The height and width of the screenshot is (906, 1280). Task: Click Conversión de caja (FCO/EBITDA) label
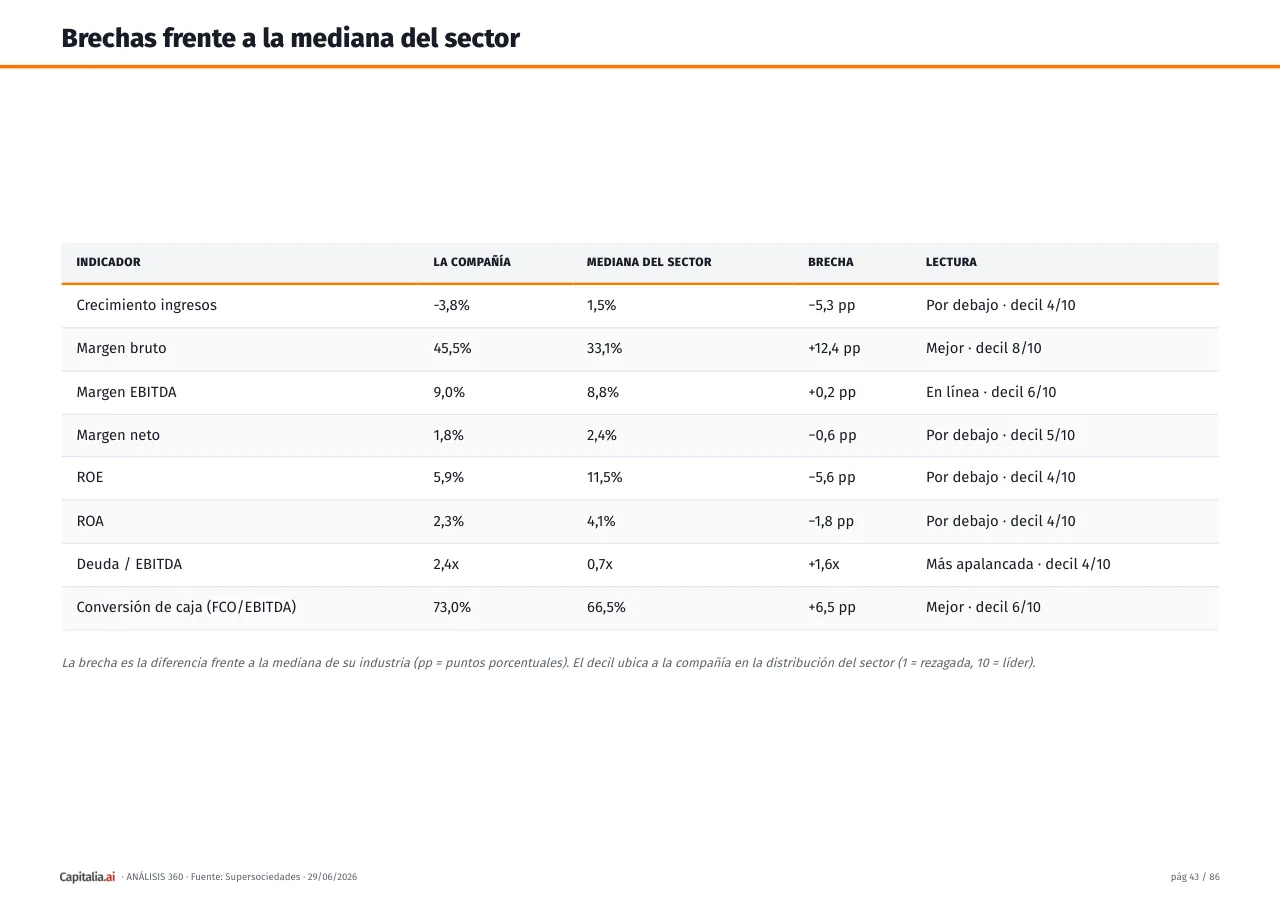[186, 607]
